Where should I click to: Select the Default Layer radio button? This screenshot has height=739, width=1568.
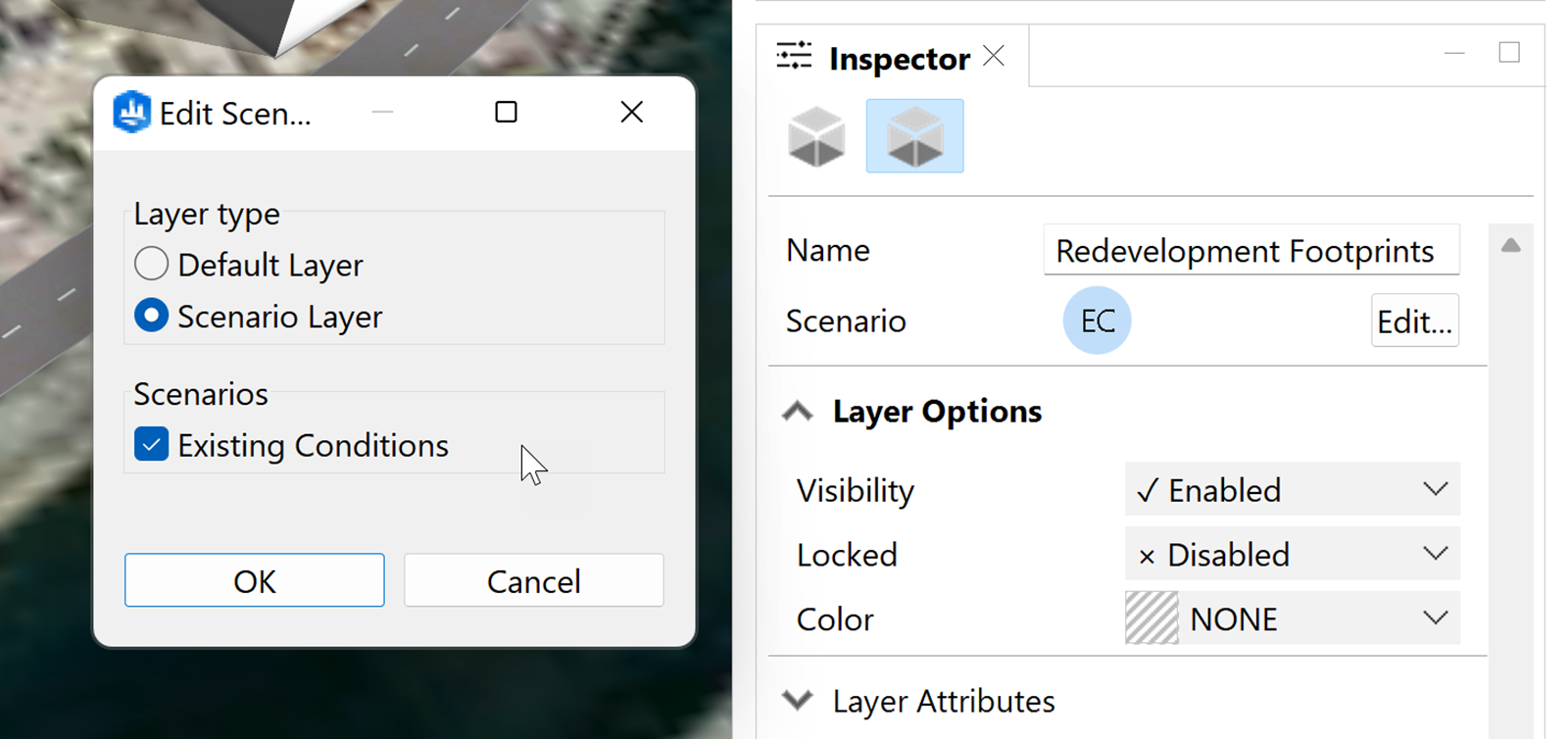coord(152,264)
